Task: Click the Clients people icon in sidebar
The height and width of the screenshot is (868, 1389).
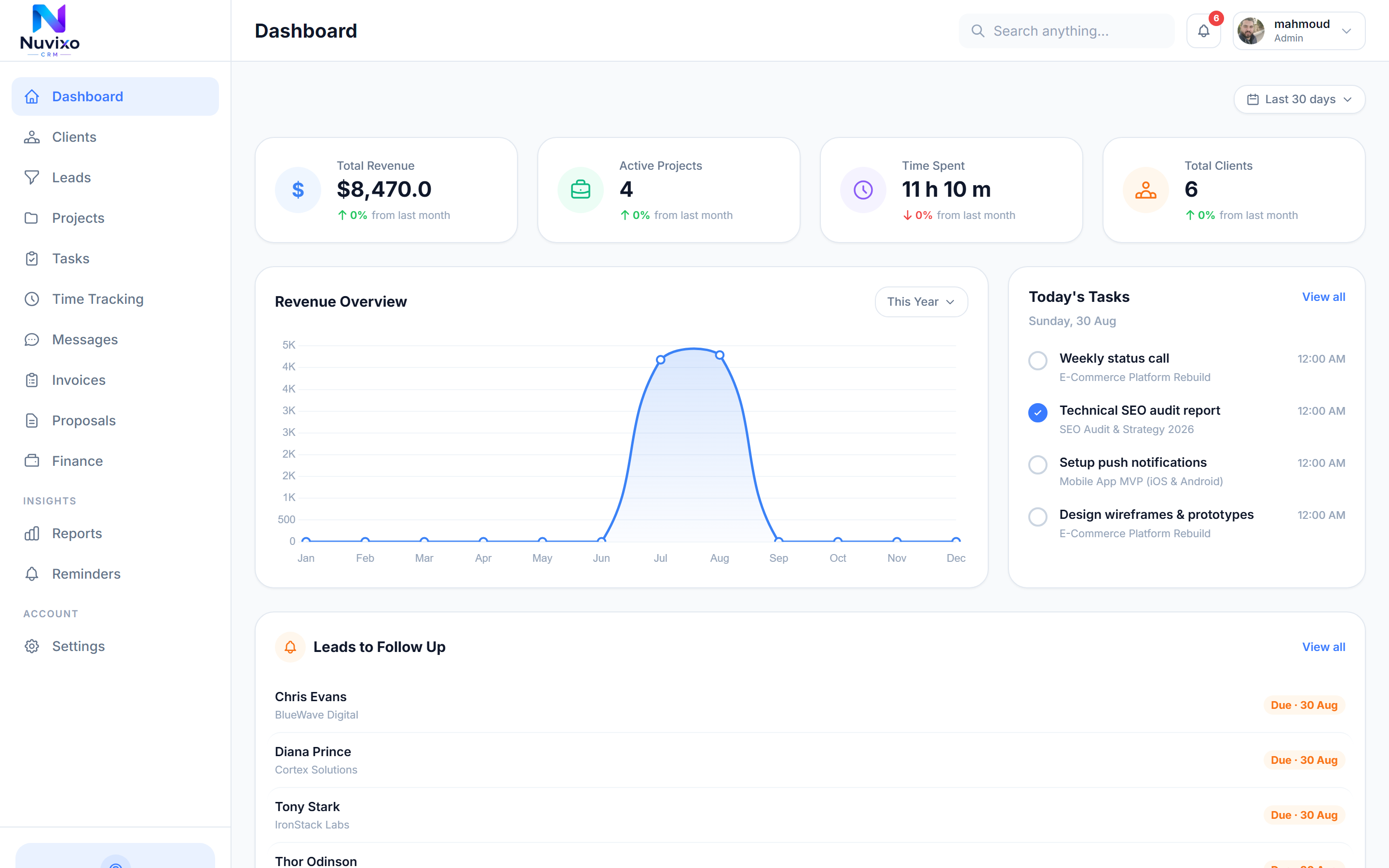Action: pyautogui.click(x=32, y=137)
